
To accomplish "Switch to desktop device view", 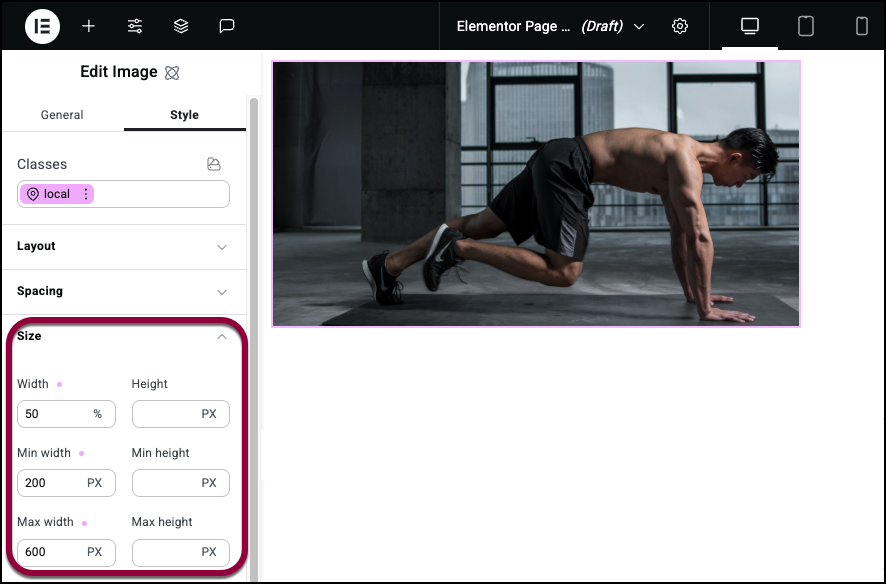I will click(750, 26).
